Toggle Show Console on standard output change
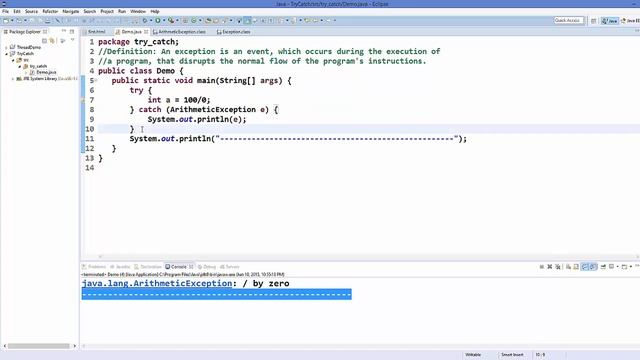 [x=584, y=267]
